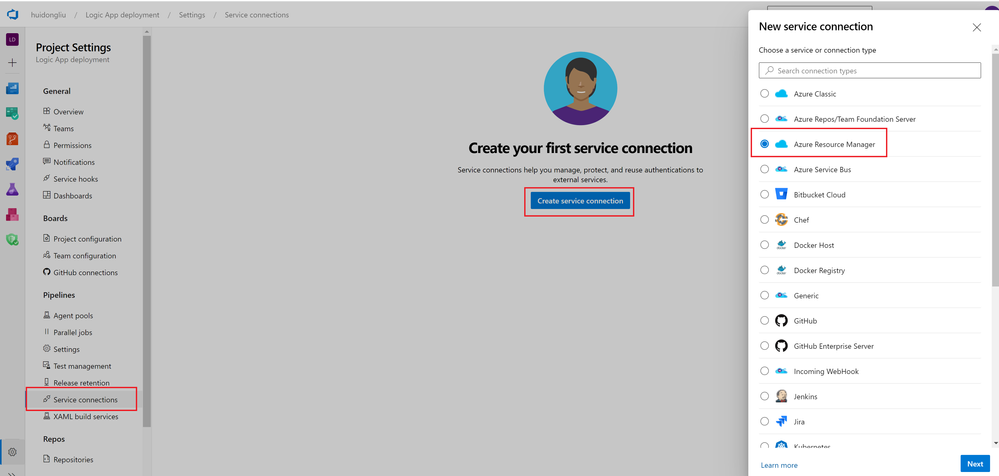Select the Azure Classic radio button
The image size is (999, 476).
tap(765, 94)
